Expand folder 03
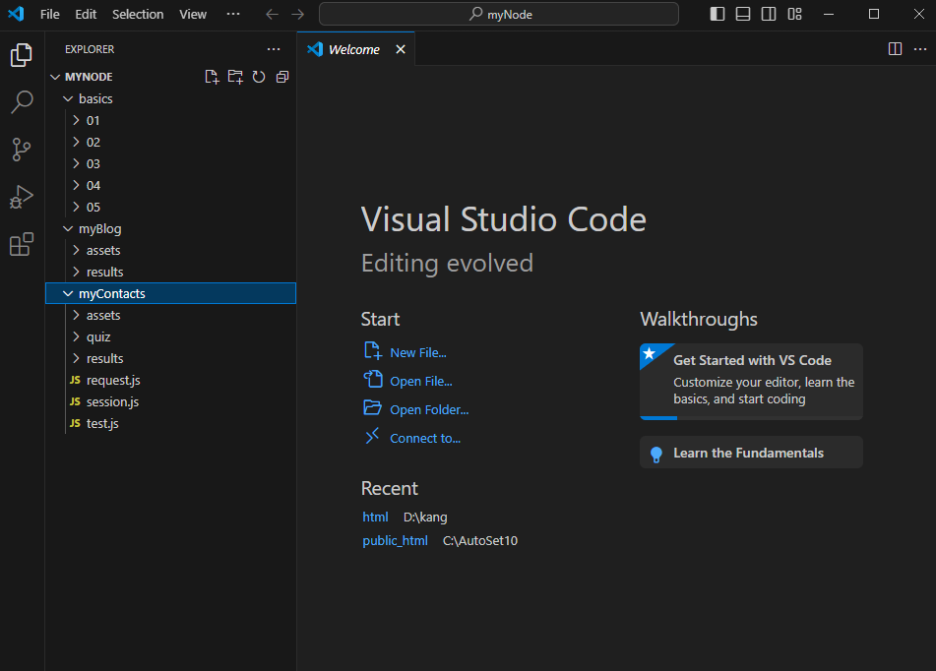The width and height of the screenshot is (936, 671). point(76,164)
